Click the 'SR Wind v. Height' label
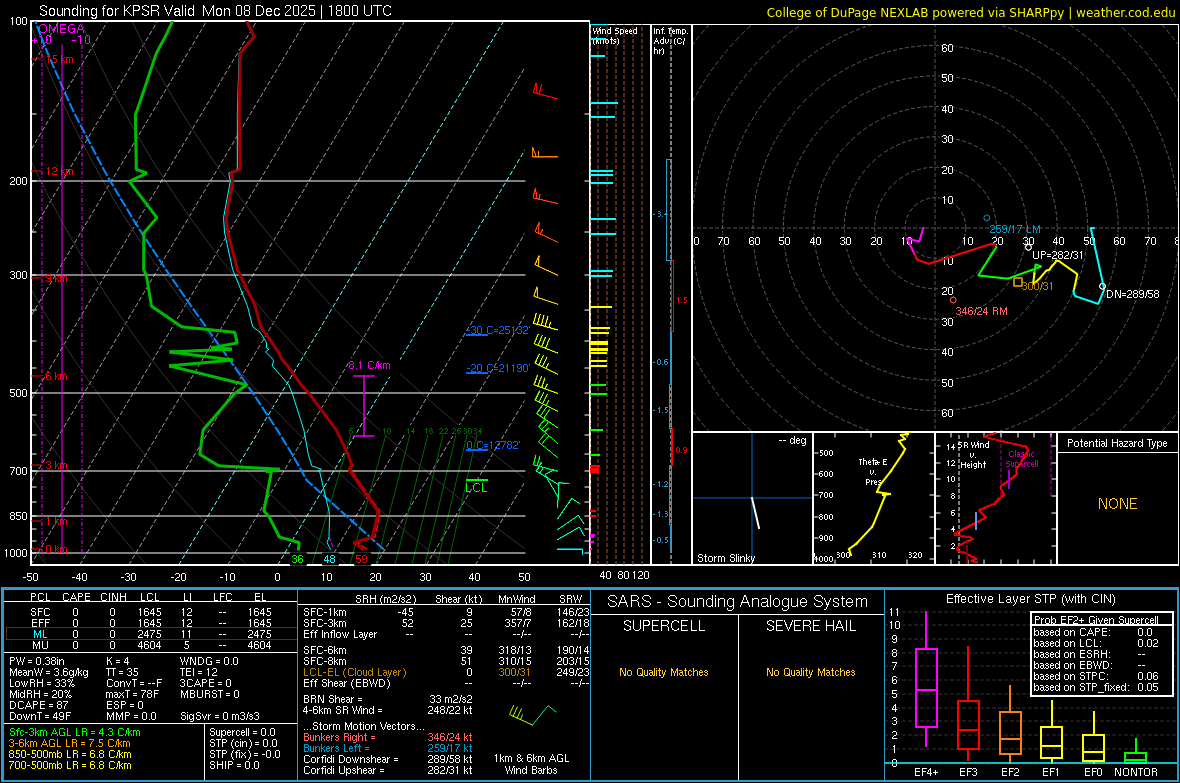Viewport: 1180px width, 783px height. click(x=973, y=455)
